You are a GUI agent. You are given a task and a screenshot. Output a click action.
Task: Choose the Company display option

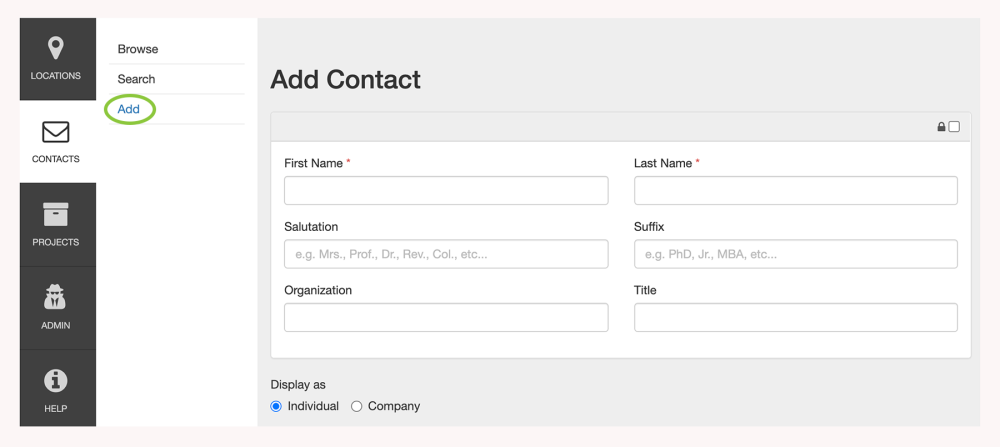pyautogui.click(x=357, y=406)
